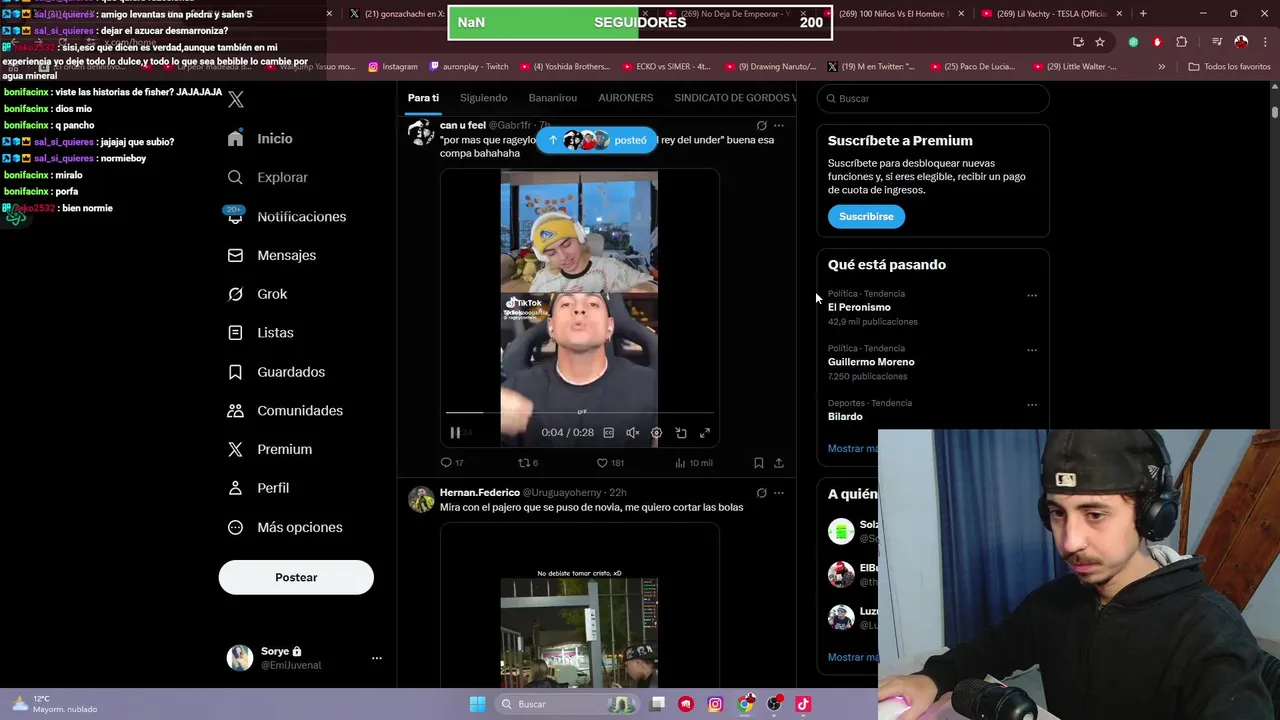1280x720 pixels.
Task: Like can u feel's post
Action: [x=610, y=463]
